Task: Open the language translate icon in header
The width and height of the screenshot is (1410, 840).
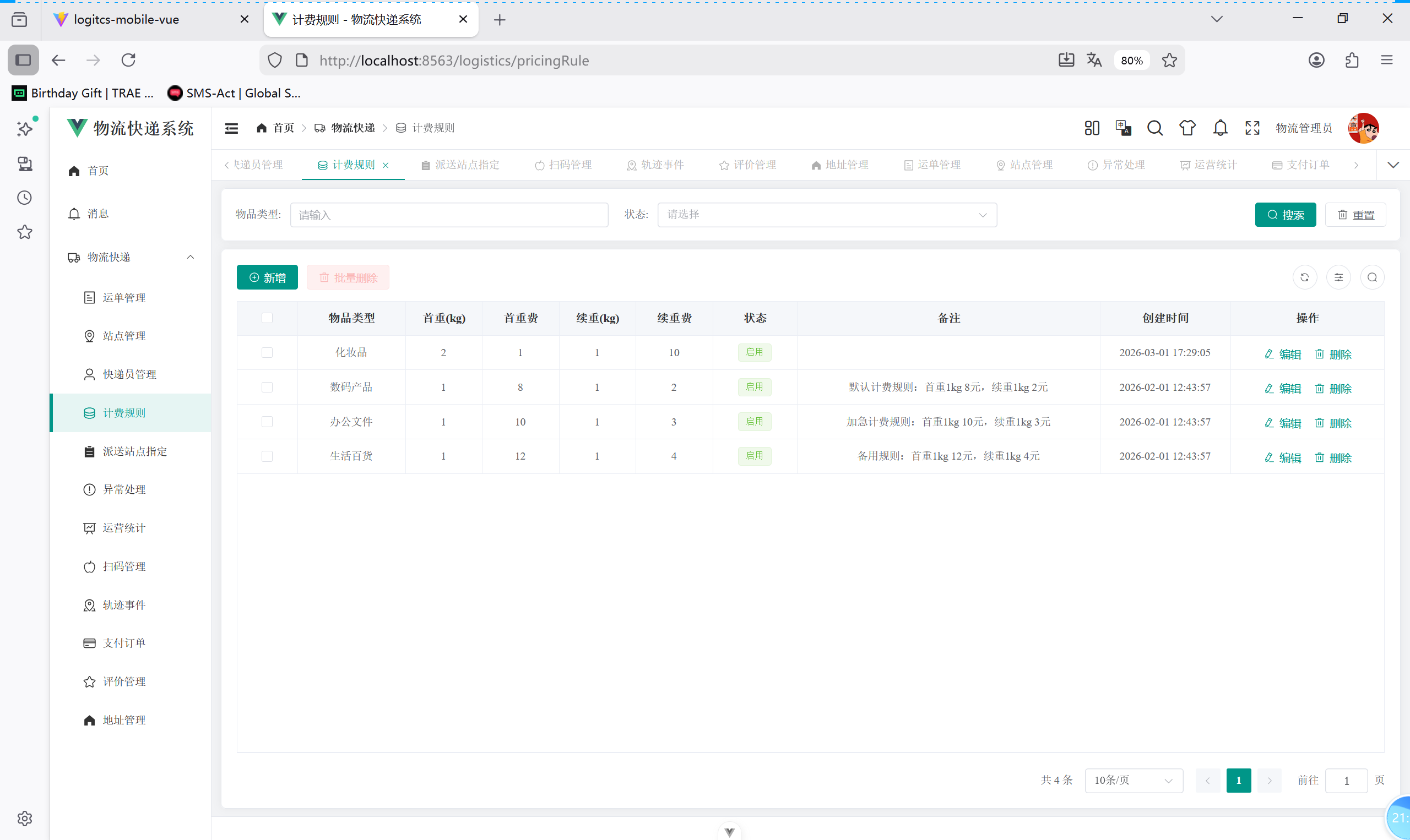Action: [x=1123, y=128]
